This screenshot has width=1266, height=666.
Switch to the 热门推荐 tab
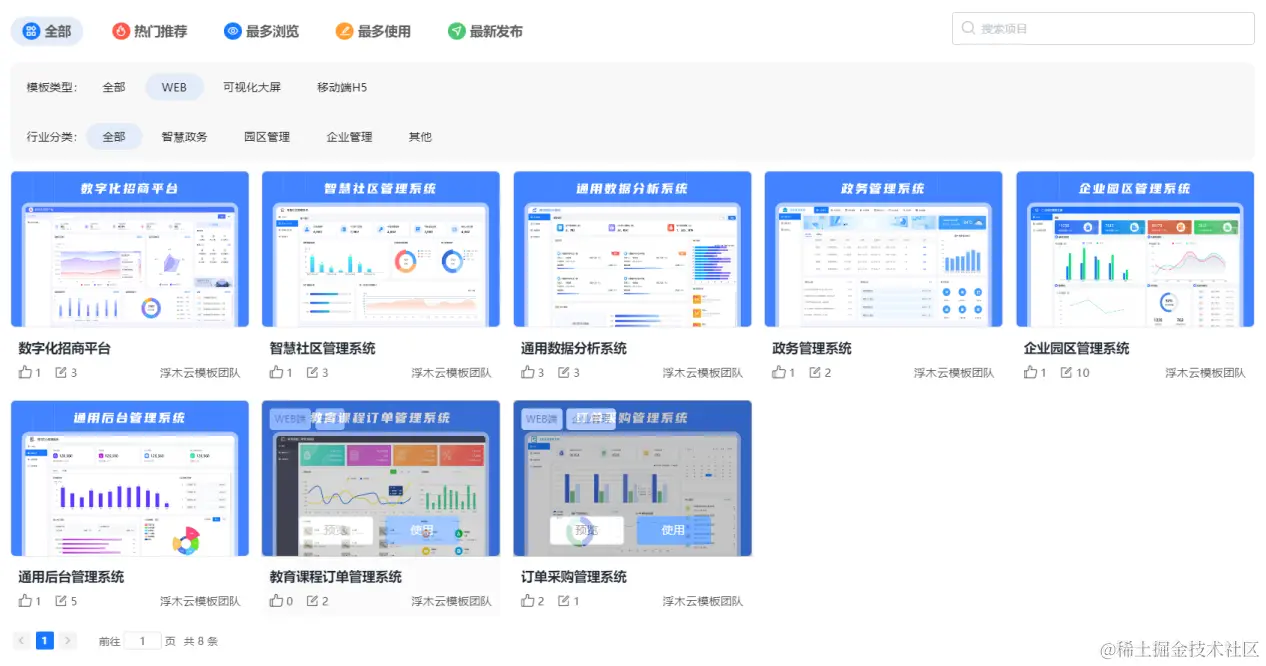[x=149, y=31]
